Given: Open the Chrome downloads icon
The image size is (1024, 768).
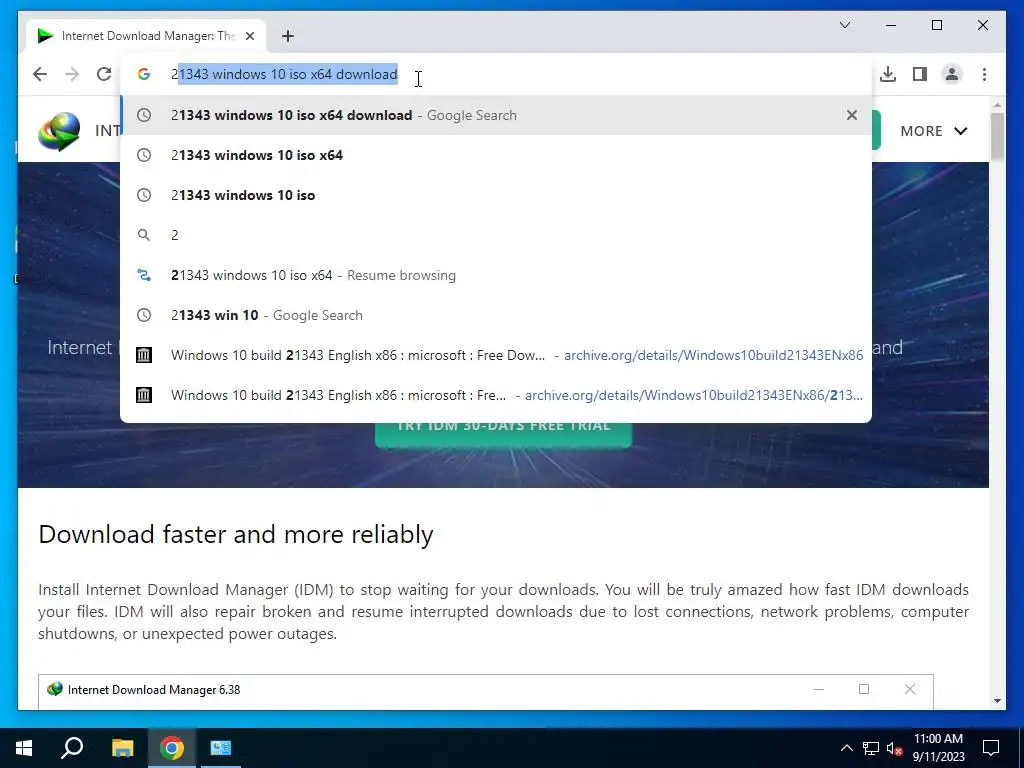Looking at the screenshot, I should [888, 74].
